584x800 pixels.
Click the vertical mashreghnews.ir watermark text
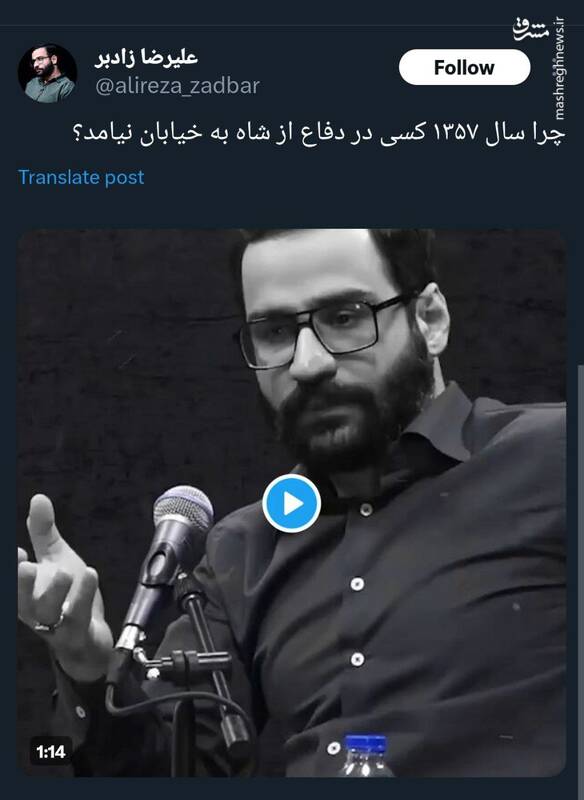[x=560, y=68]
